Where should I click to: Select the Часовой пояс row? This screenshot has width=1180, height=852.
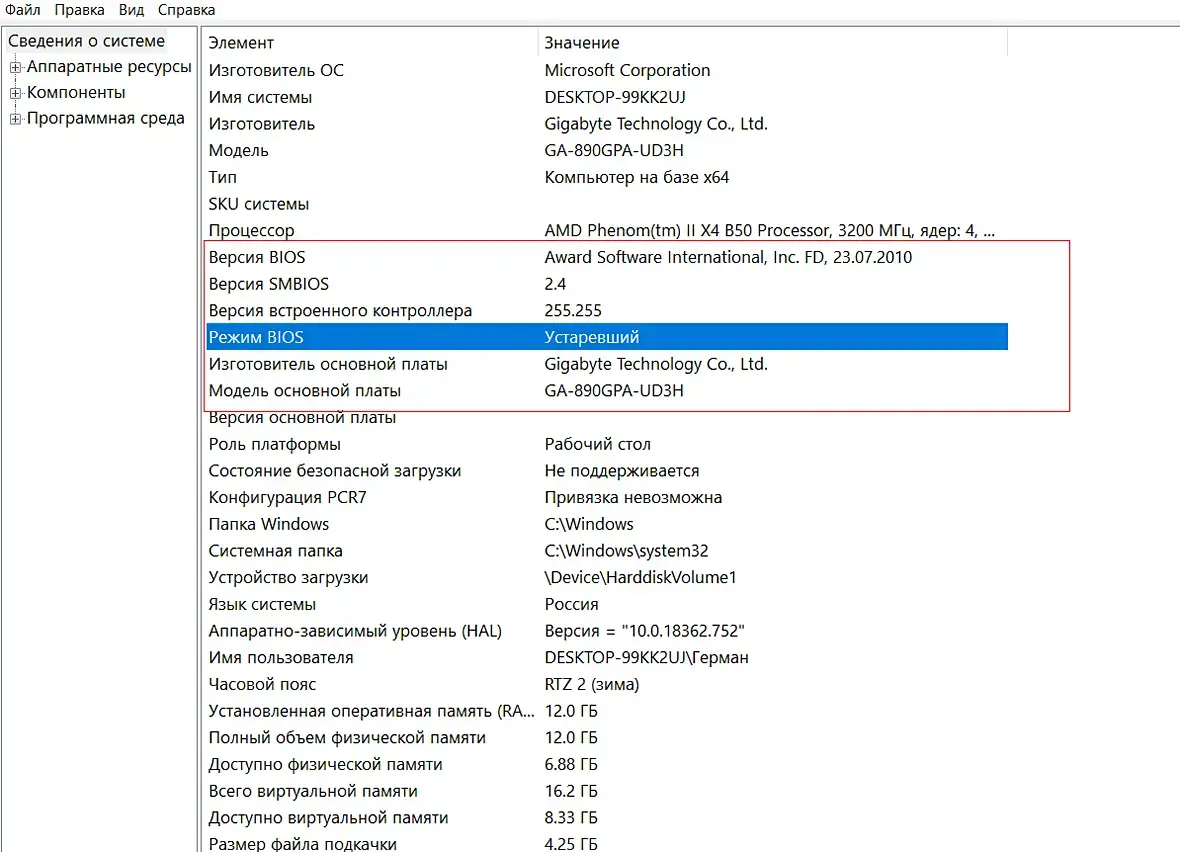pyautogui.click(x=607, y=685)
